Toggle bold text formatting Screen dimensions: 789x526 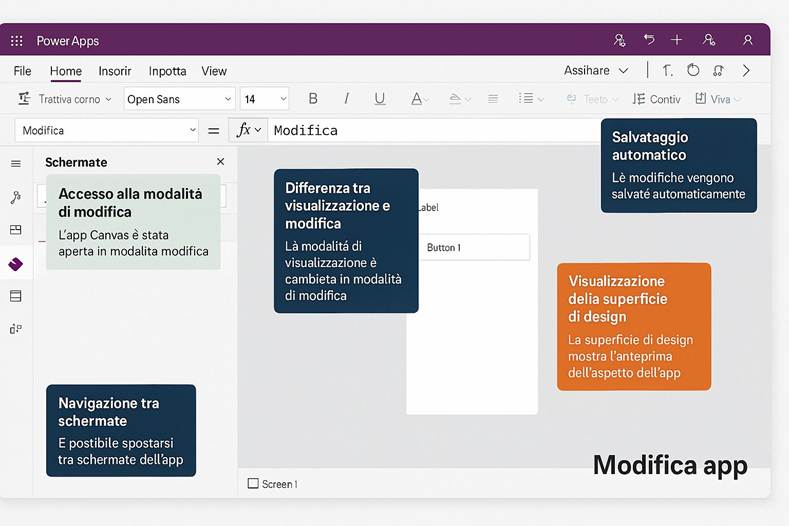click(x=313, y=99)
